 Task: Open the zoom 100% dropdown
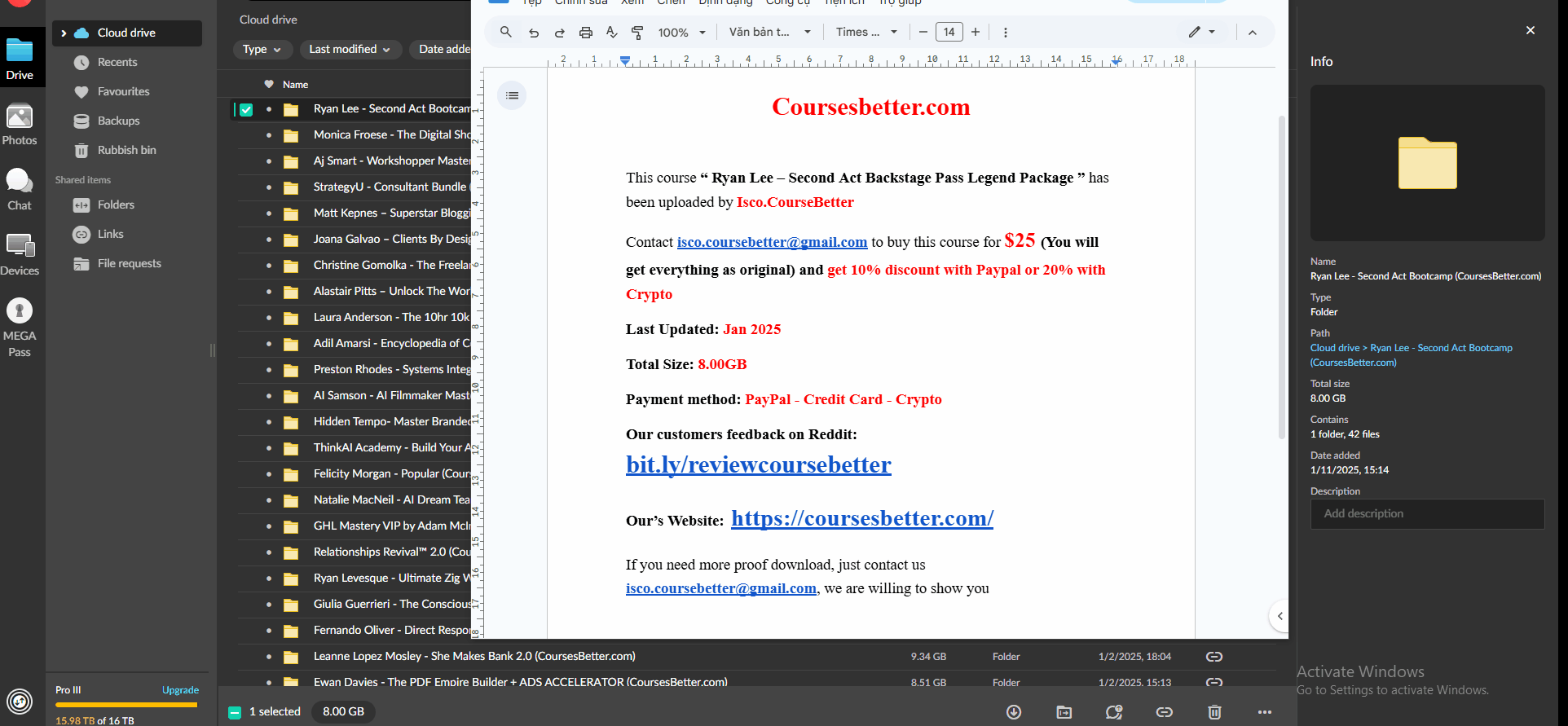tap(681, 33)
